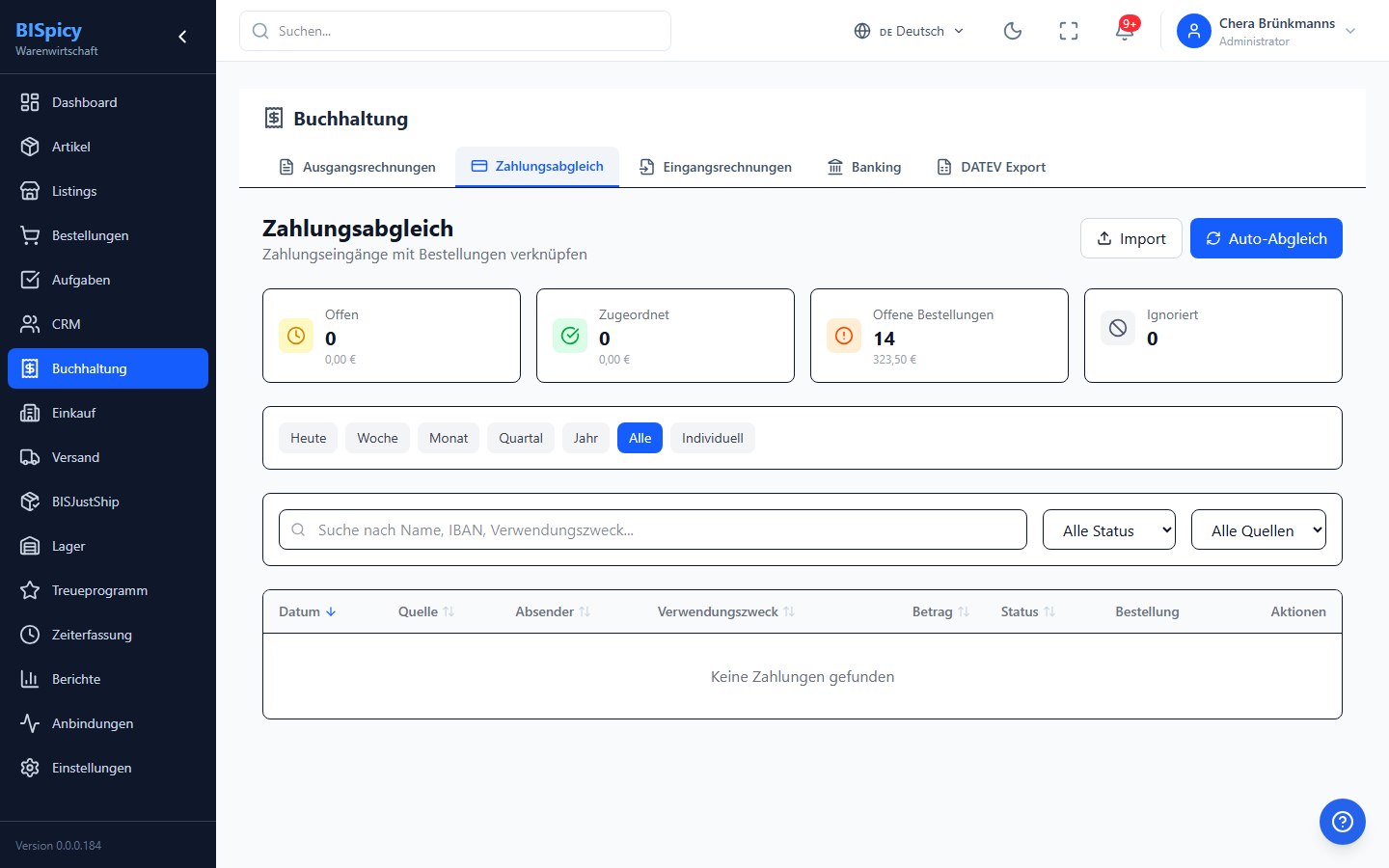Collapse the sidebar with the chevron arrow

coord(182,37)
